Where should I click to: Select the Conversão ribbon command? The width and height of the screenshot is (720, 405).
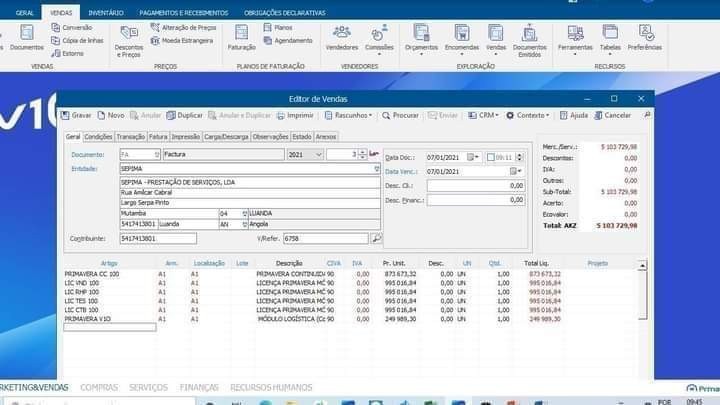click(x=72, y=28)
